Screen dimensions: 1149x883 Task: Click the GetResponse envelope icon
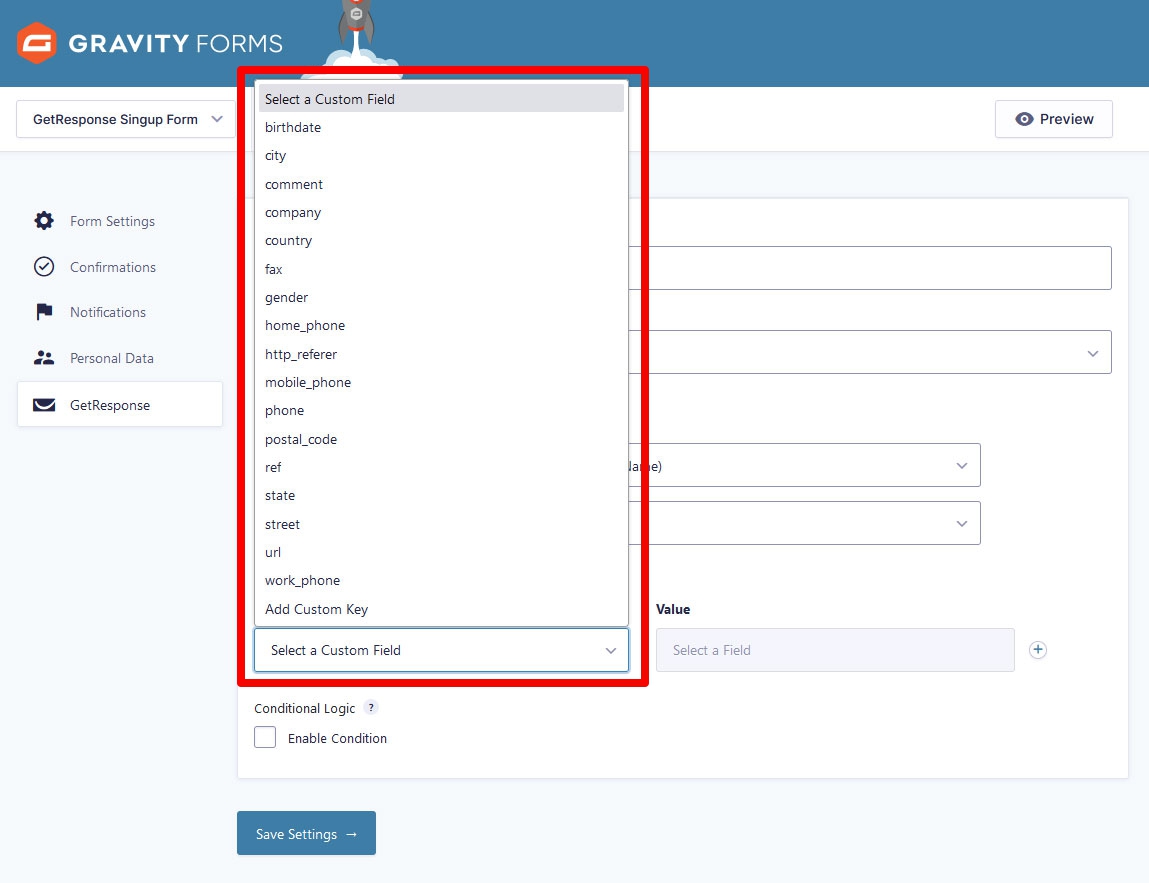[44, 404]
